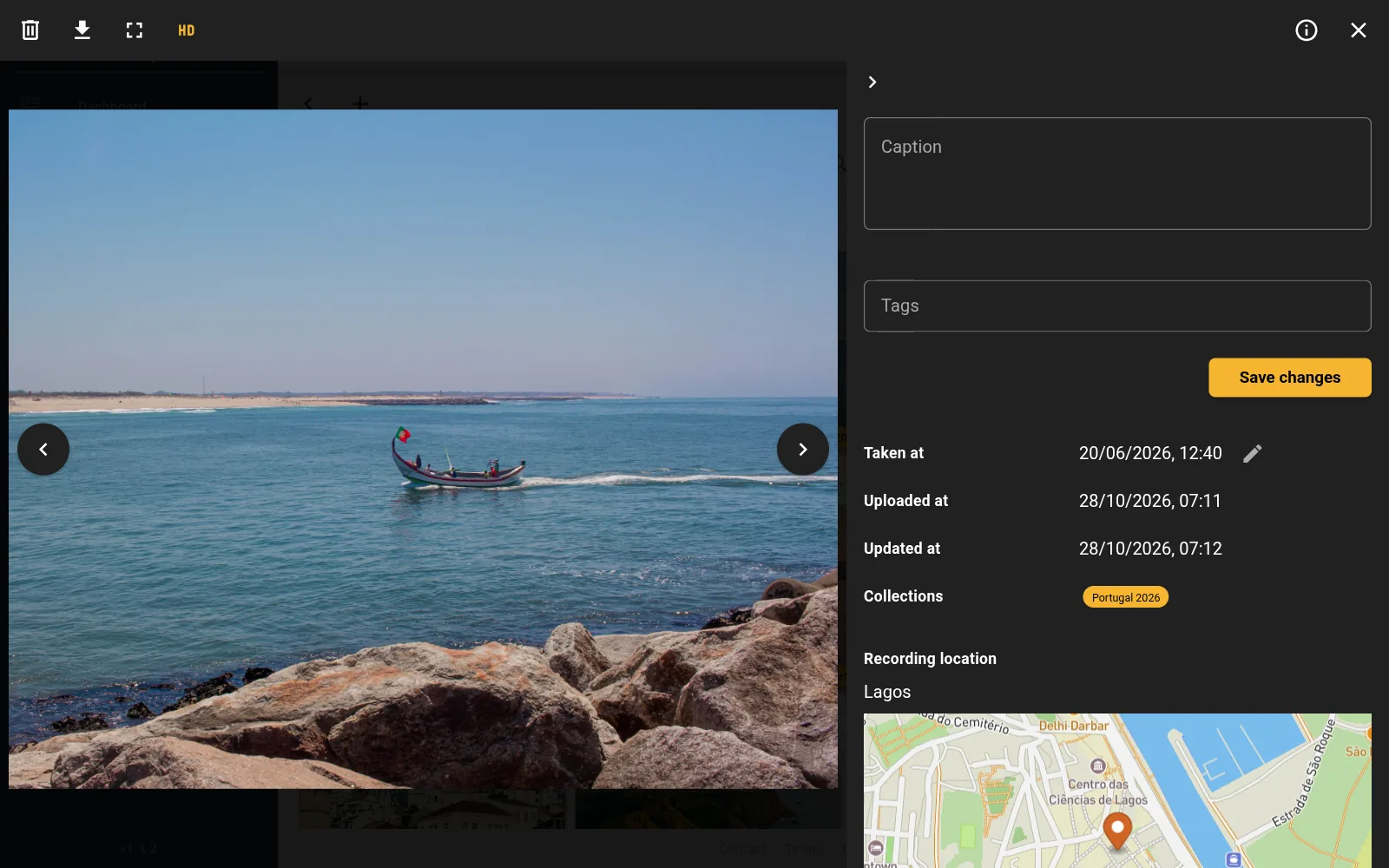Click Centro das Ciências de Lagos on map
Viewport: 1389px width, 868px height.
[x=1098, y=792]
